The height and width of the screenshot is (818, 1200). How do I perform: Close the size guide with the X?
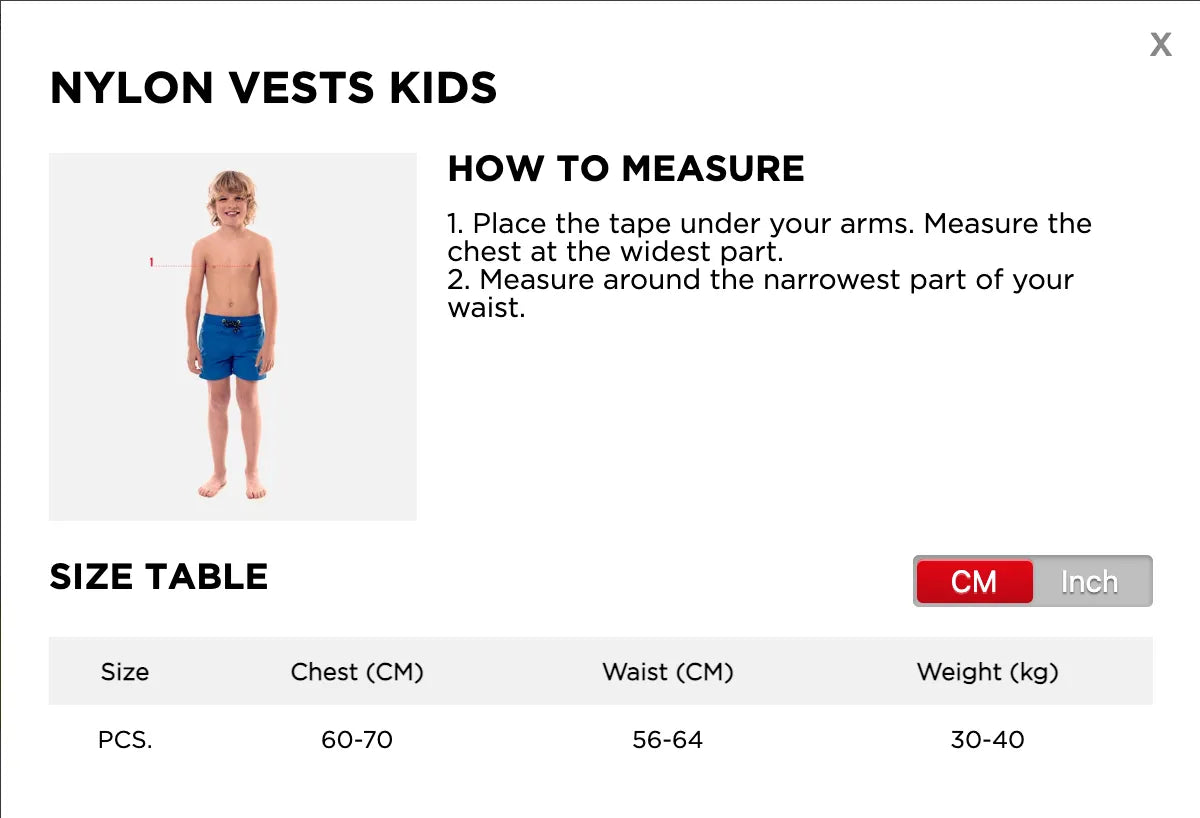(1160, 44)
